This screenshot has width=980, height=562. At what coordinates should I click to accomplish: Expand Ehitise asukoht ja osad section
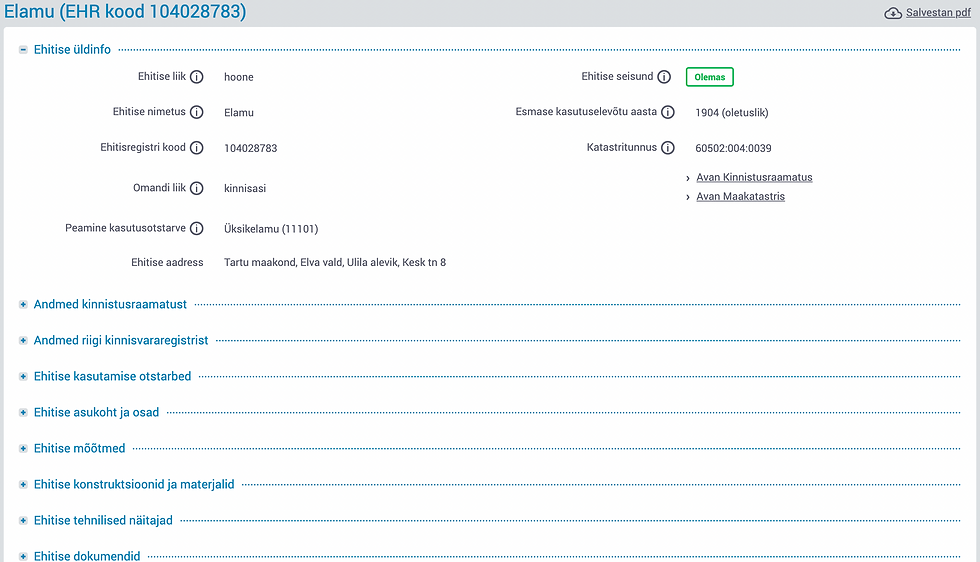pyautogui.click(x=23, y=413)
